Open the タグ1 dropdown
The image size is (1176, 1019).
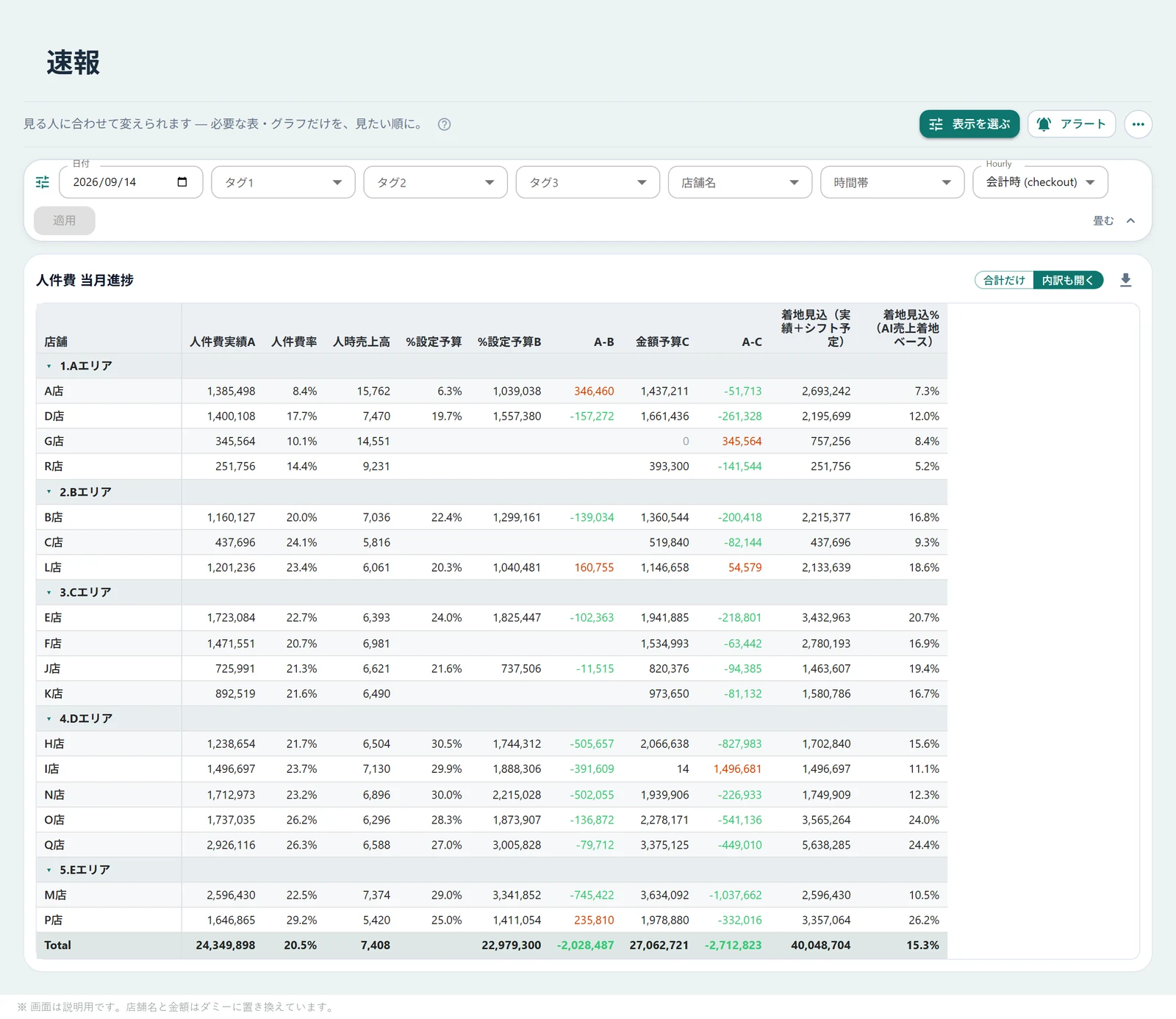tap(283, 182)
